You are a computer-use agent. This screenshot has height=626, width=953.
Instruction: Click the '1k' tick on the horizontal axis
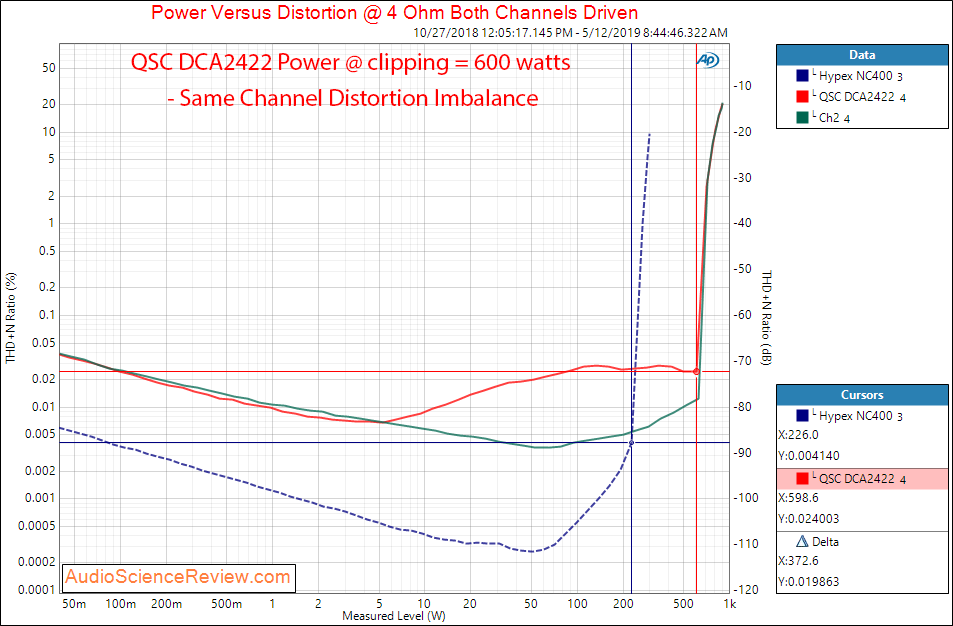point(729,604)
